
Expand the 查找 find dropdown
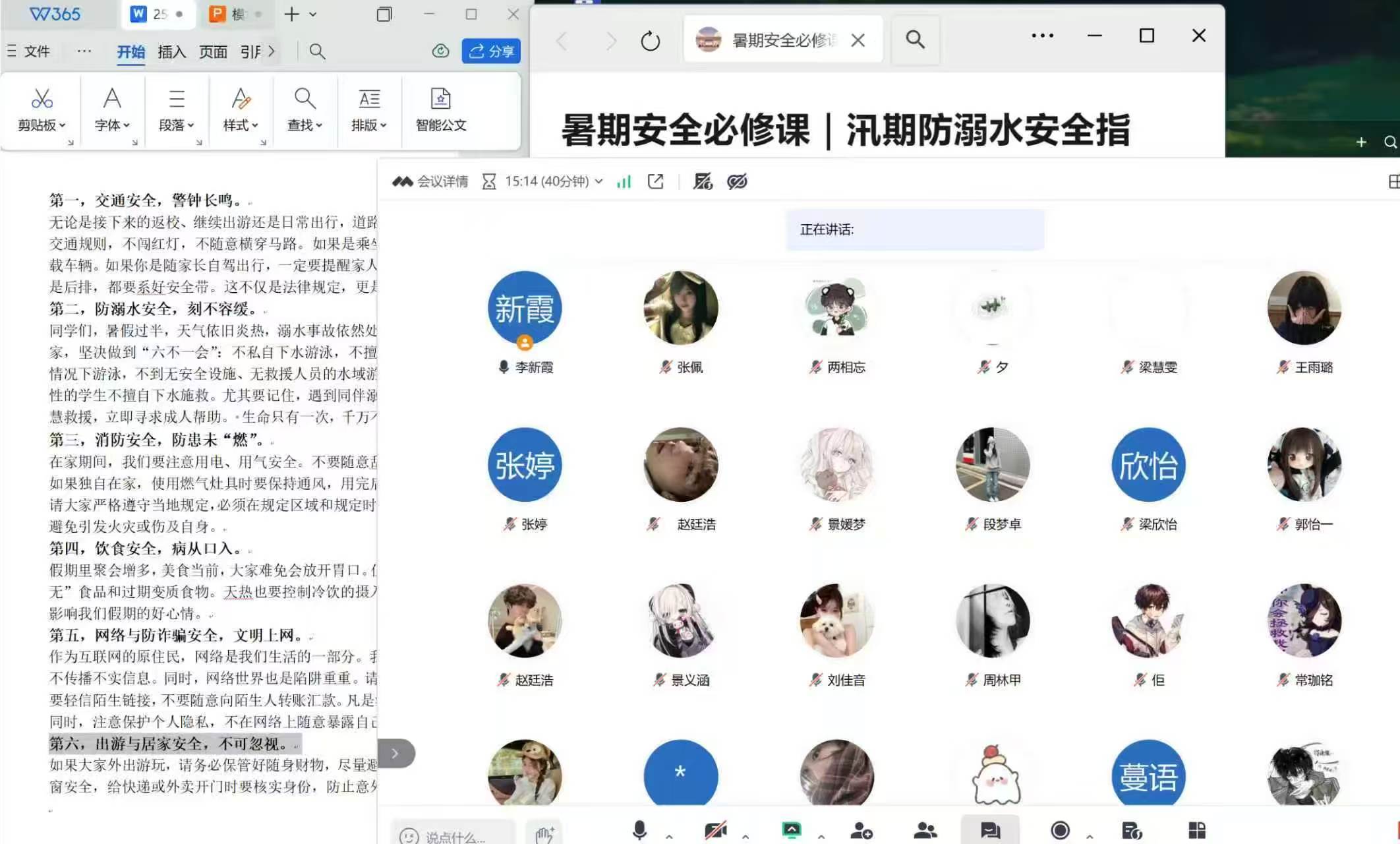pos(305,110)
